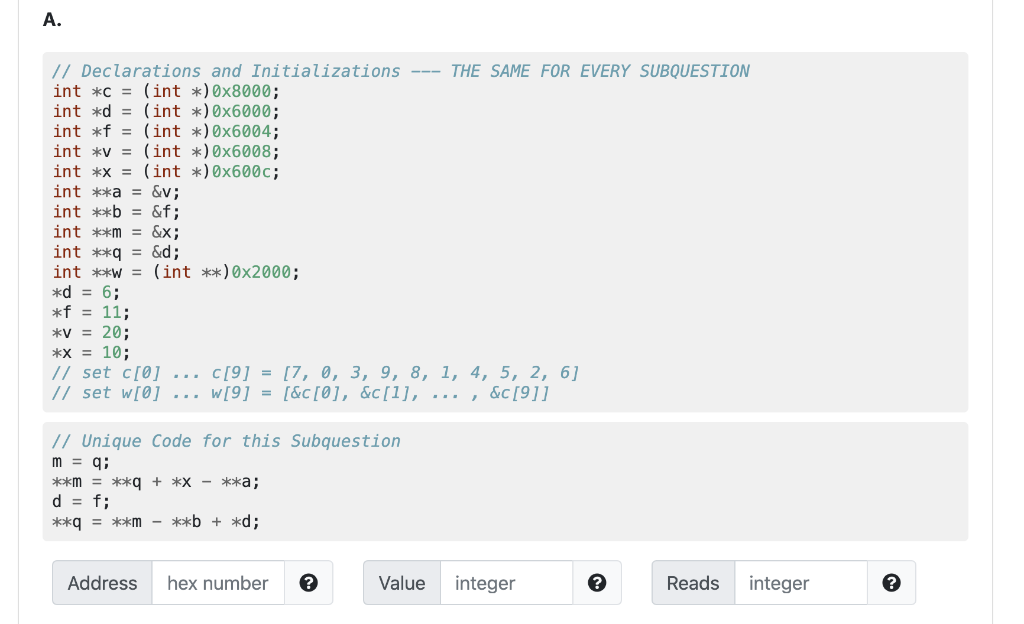
Task: Click the Address label
Action: [102, 583]
